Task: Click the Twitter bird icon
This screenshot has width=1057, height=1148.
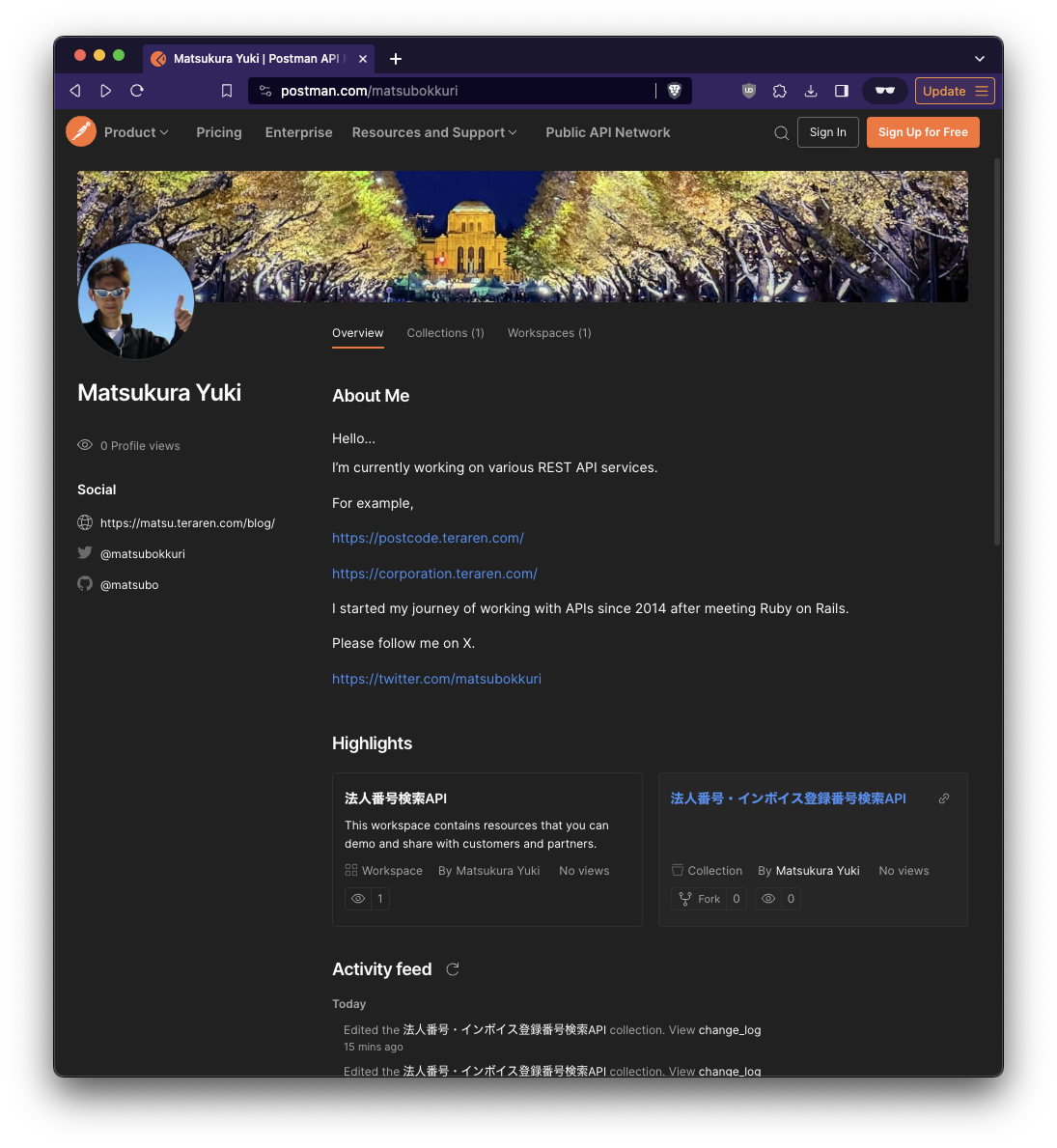Action: click(85, 553)
